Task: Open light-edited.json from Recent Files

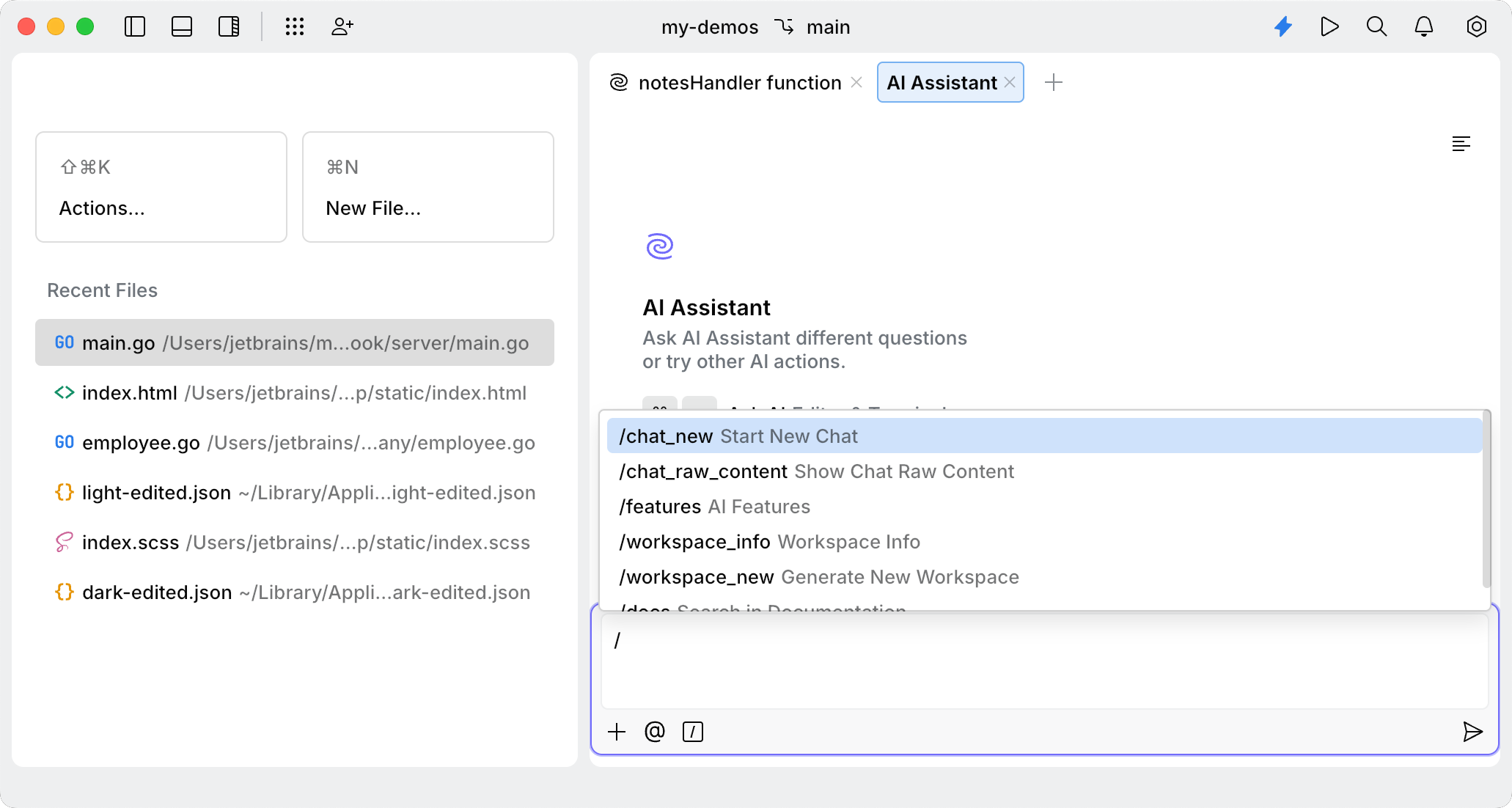Action: (x=295, y=493)
